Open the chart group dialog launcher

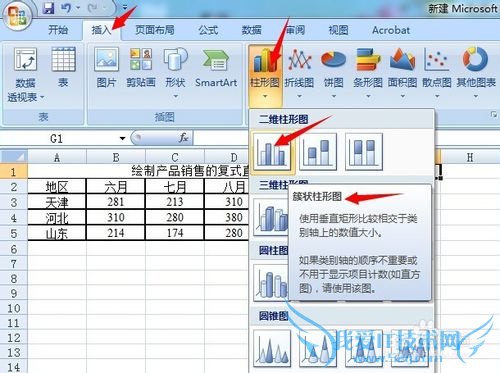494,115
